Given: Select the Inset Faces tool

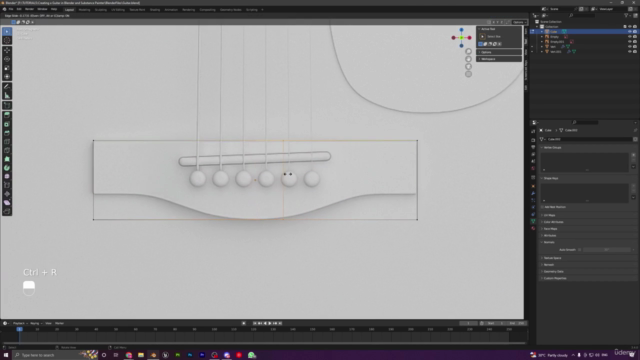Looking at the screenshot, I should [7, 124].
